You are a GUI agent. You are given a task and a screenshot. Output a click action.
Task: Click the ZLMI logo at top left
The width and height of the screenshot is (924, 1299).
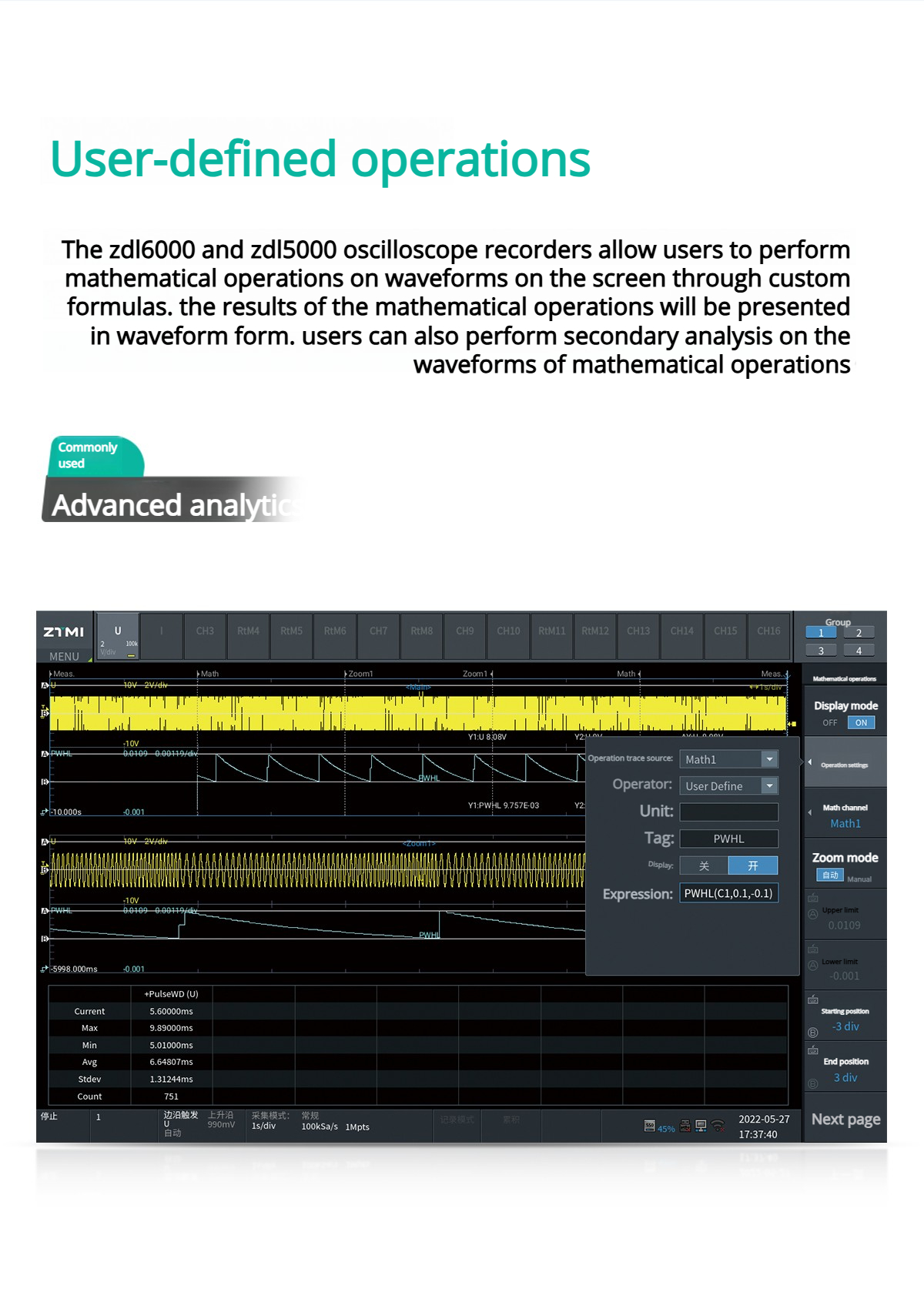[64, 632]
